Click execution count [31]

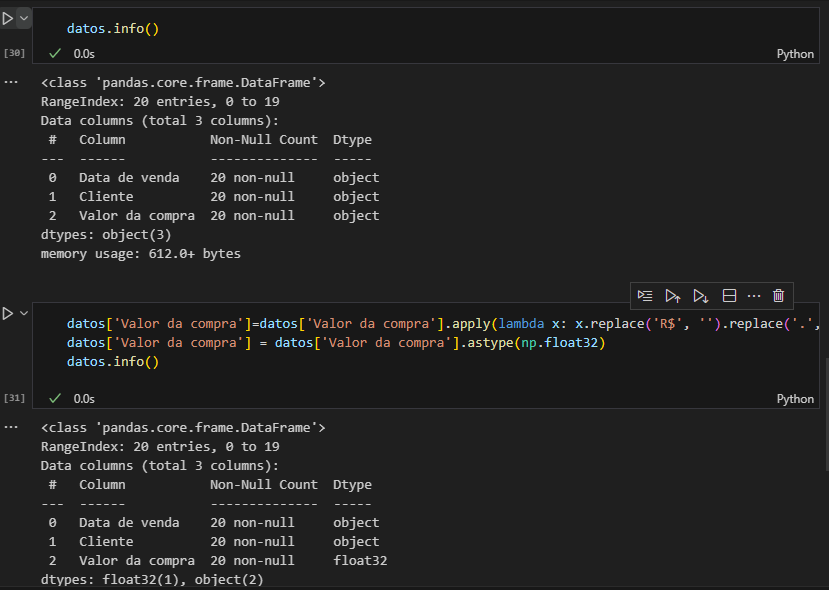[x=14, y=398]
